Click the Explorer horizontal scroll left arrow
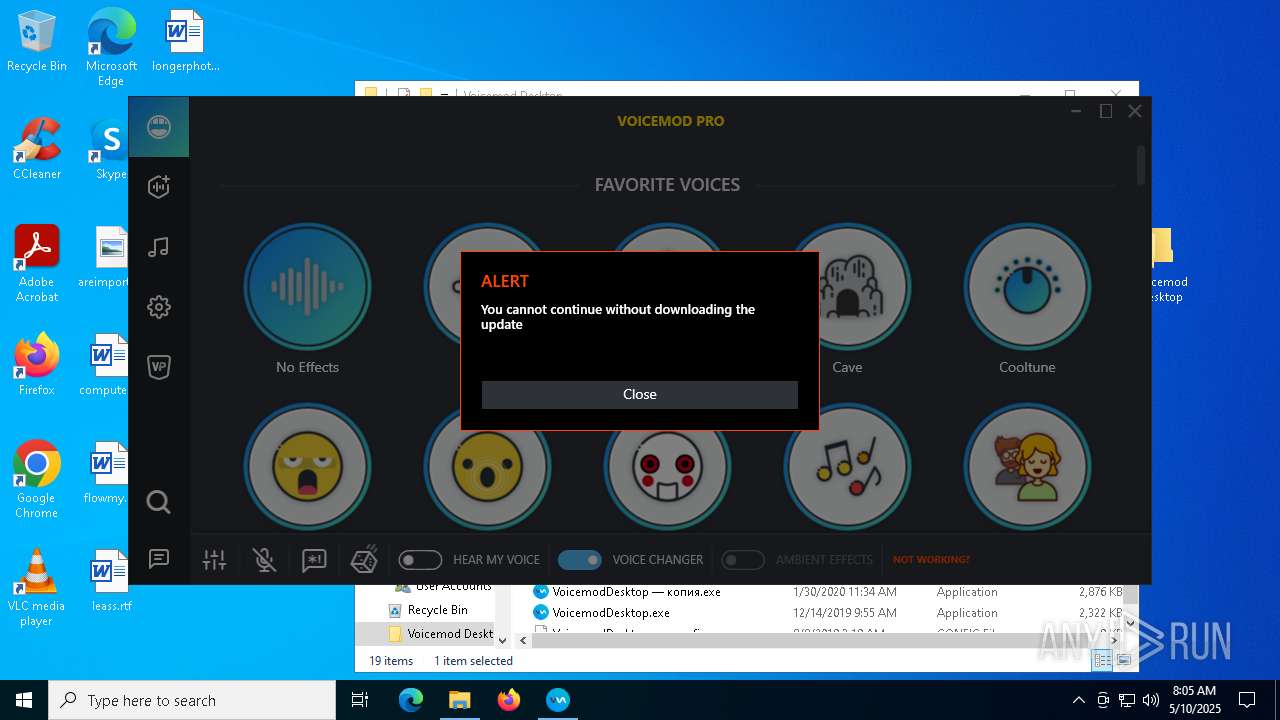This screenshot has width=1280, height=720. pos(521,640)
